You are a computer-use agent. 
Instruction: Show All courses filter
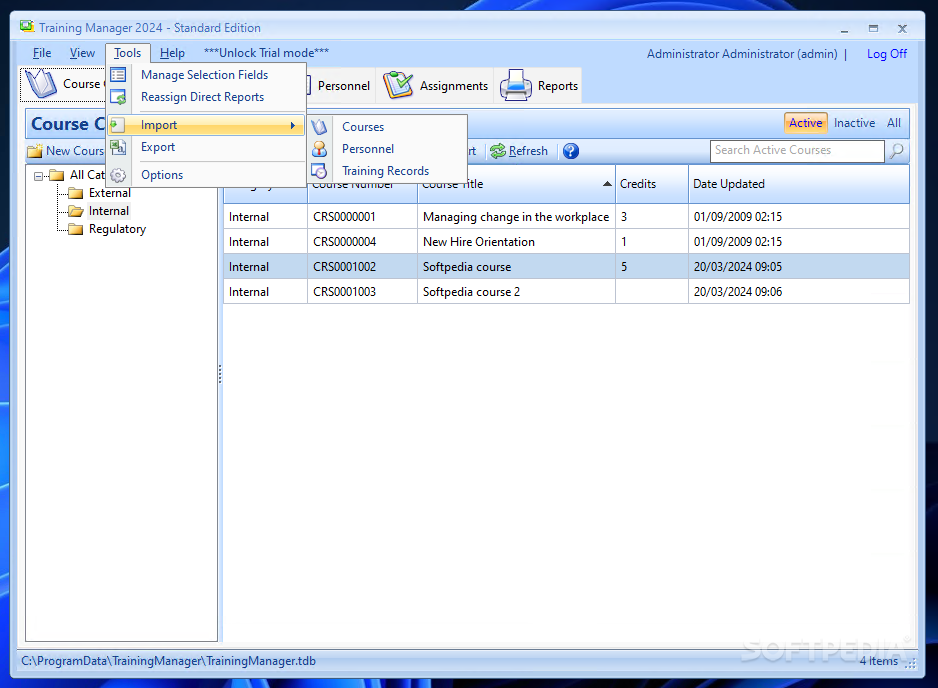coord(894,123)
